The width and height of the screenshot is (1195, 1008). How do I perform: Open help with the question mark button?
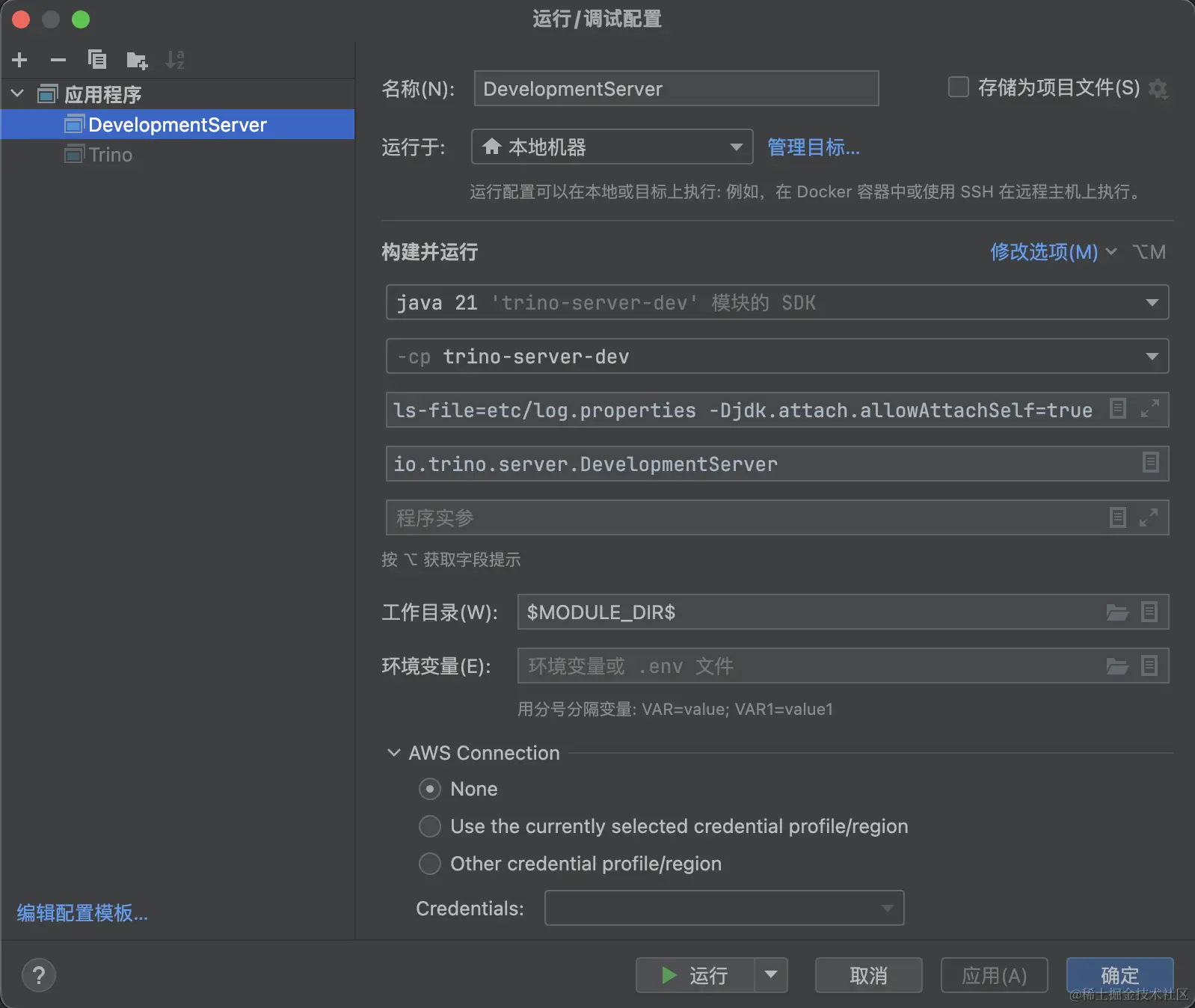tap(39, 975)
